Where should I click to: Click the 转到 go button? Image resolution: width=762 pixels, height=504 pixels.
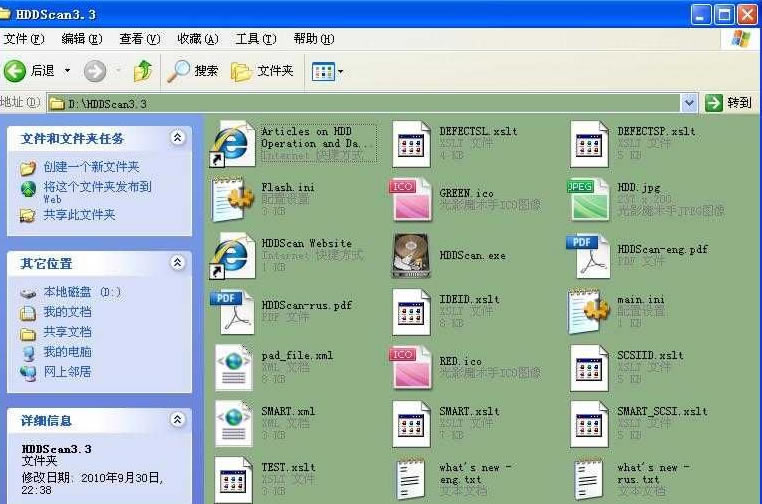tap(729, 103)
